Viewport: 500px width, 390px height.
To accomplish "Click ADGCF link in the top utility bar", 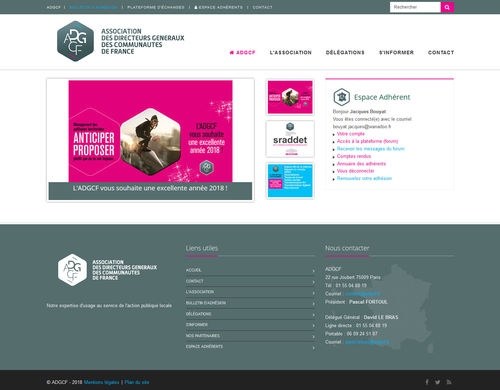I will (x=53, y=7).
